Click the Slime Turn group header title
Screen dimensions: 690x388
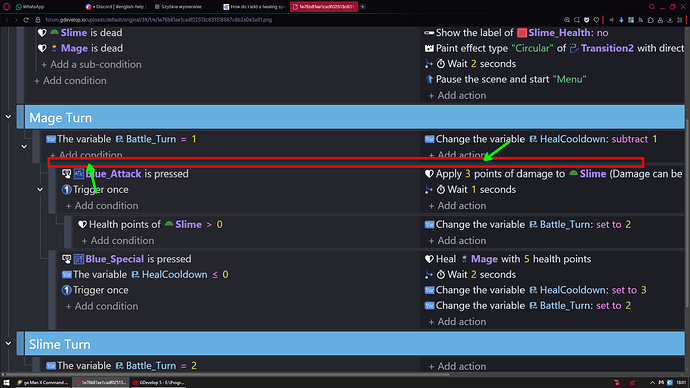[60, 344]
